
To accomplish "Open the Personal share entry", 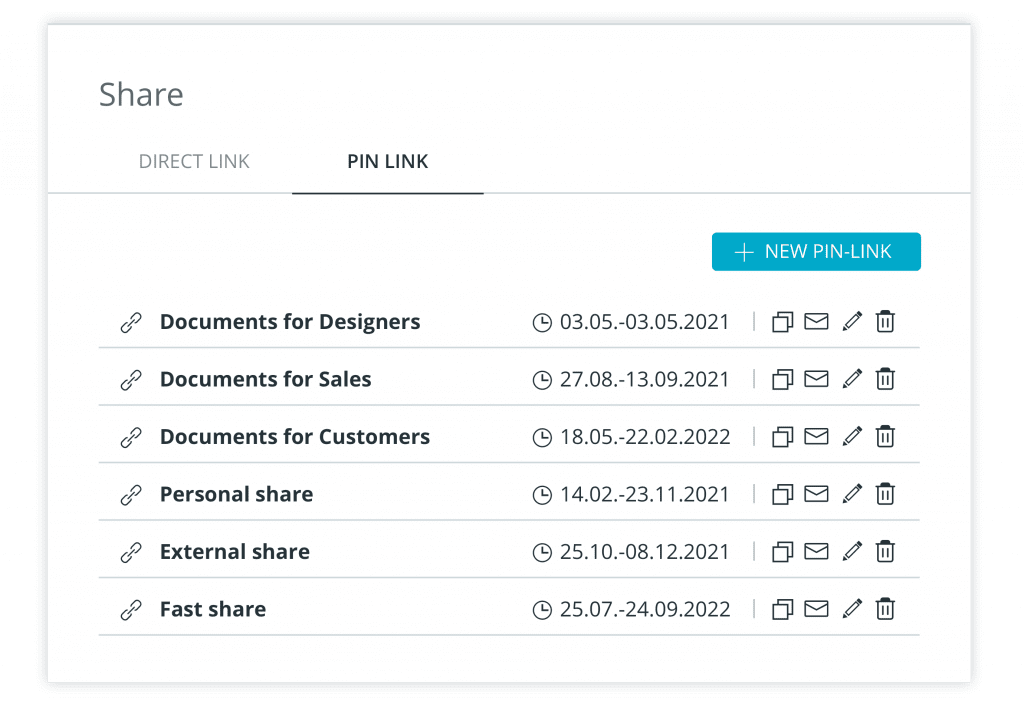I will coord(236,494).
